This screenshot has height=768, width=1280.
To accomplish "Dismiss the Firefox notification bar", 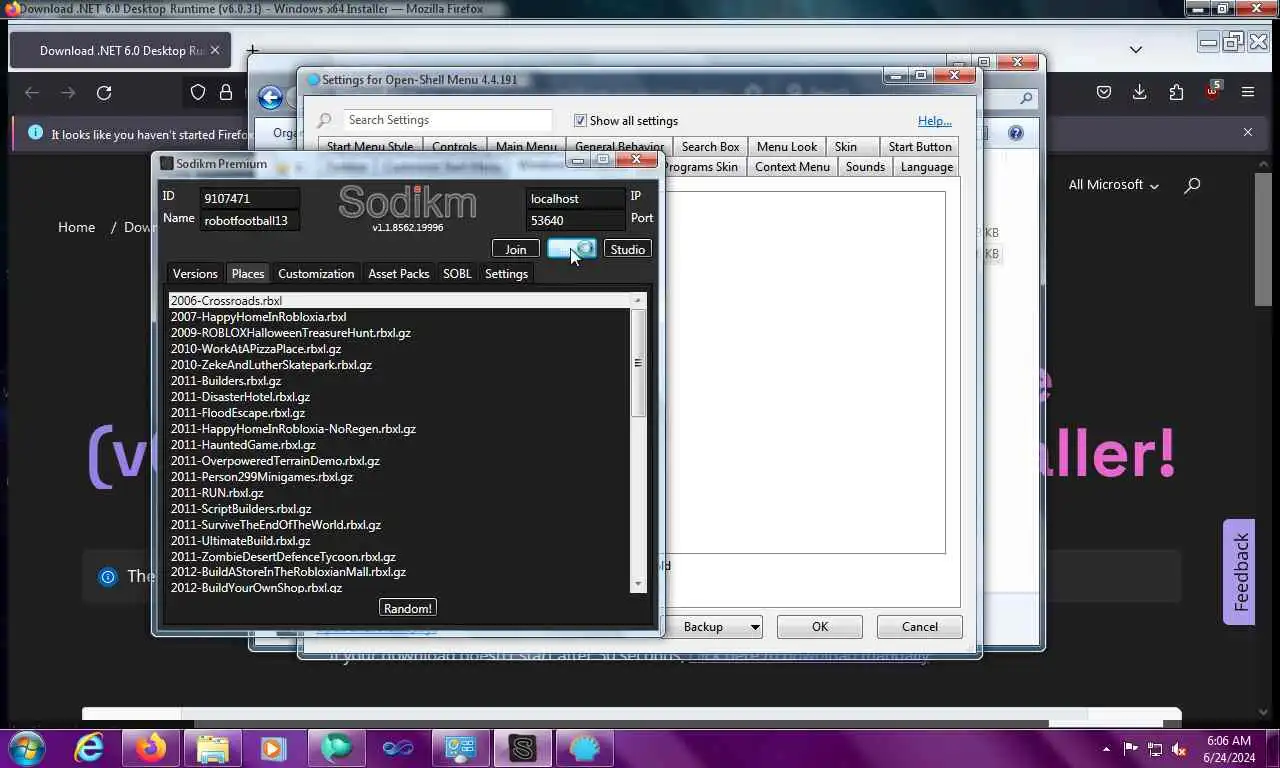I will click(x=1248, y=132).
